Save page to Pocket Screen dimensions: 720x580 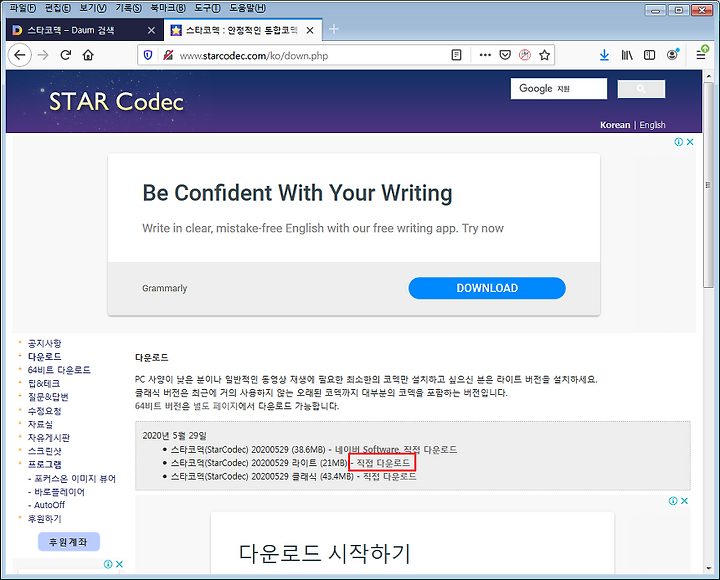[x=505, y=56]
